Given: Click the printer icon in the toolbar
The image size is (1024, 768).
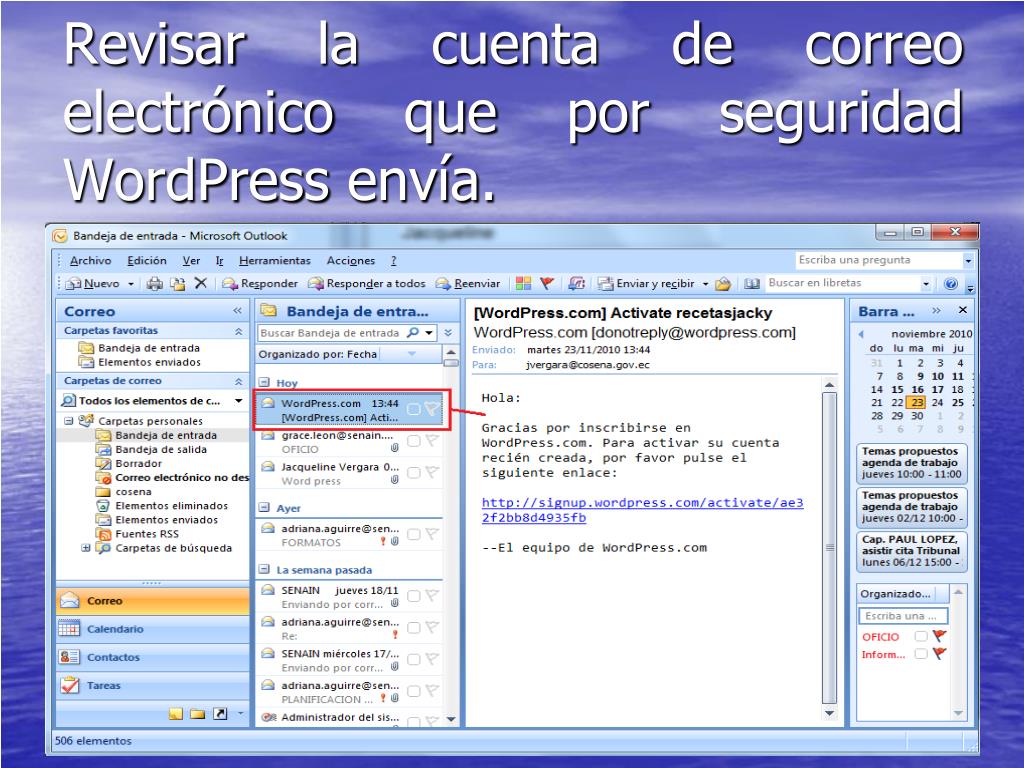Looking at the screenshot, I should coord(154,283).
